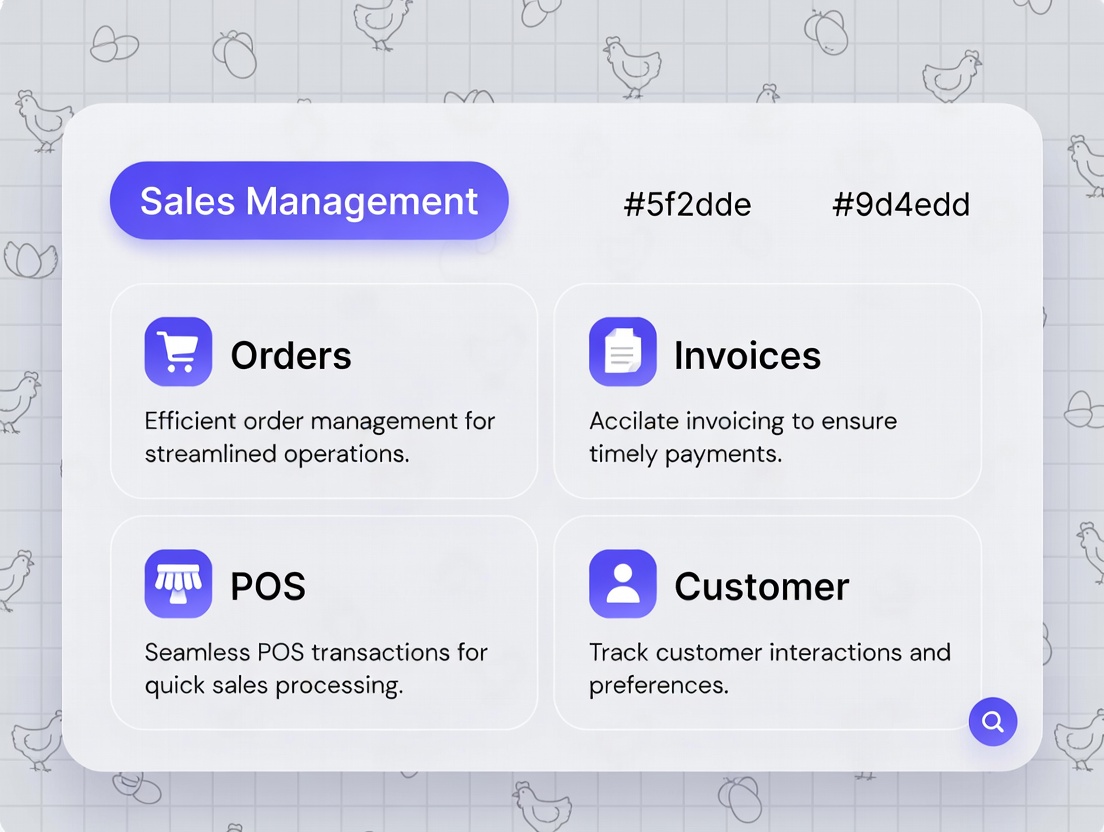Click the 'Seamless POS transactions' description
This screenshot has height=832, width=1104.
[x=315, y=669]
